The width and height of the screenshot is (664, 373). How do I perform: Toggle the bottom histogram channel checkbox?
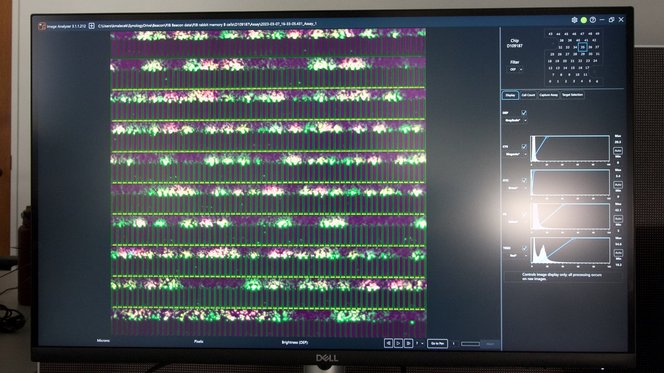[x=524, y=248]
